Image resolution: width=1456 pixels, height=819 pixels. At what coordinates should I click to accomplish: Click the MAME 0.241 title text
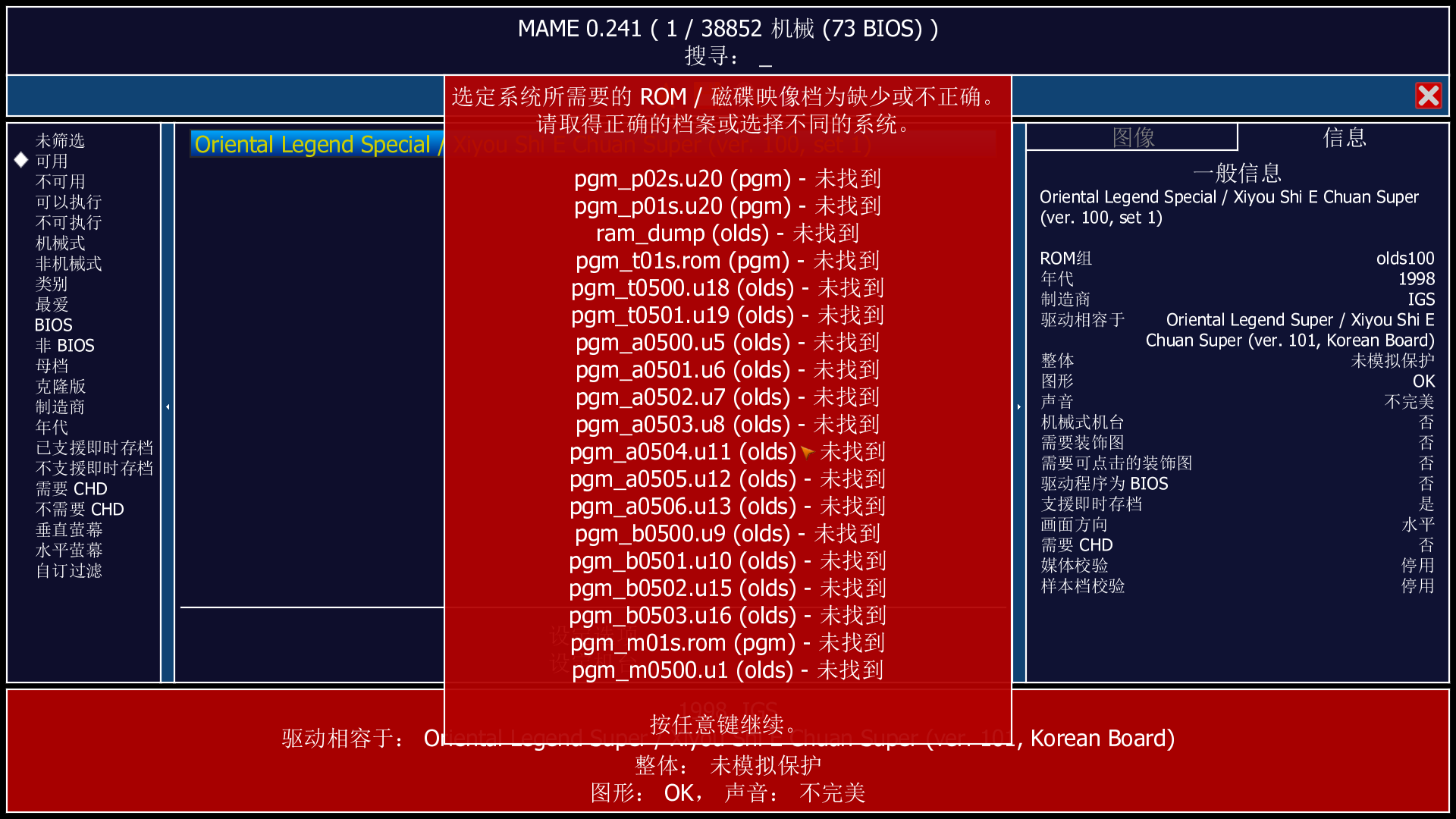(728, 28)
